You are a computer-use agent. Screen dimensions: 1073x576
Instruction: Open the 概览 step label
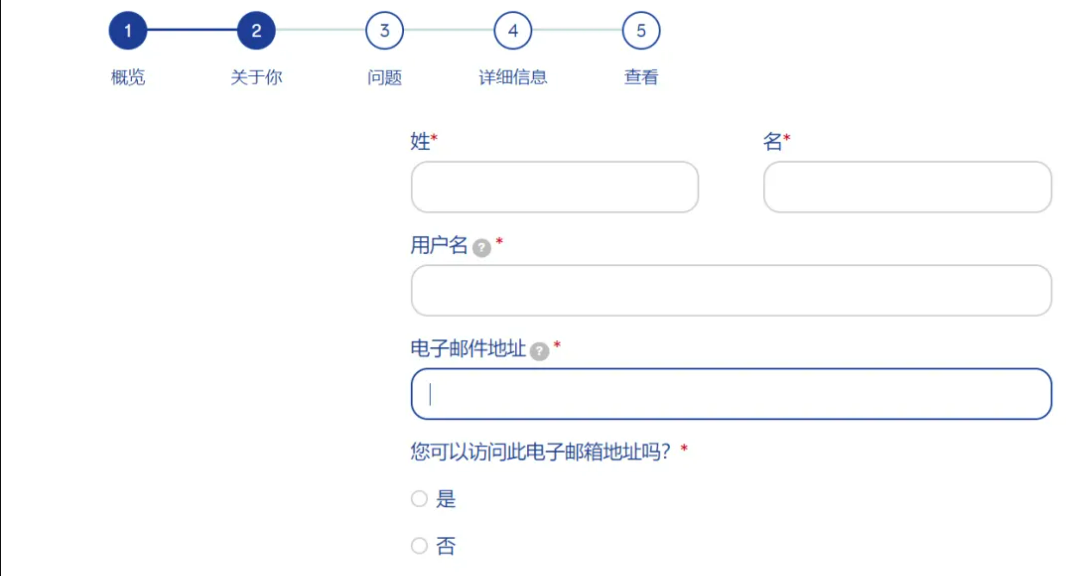point(128,77)
